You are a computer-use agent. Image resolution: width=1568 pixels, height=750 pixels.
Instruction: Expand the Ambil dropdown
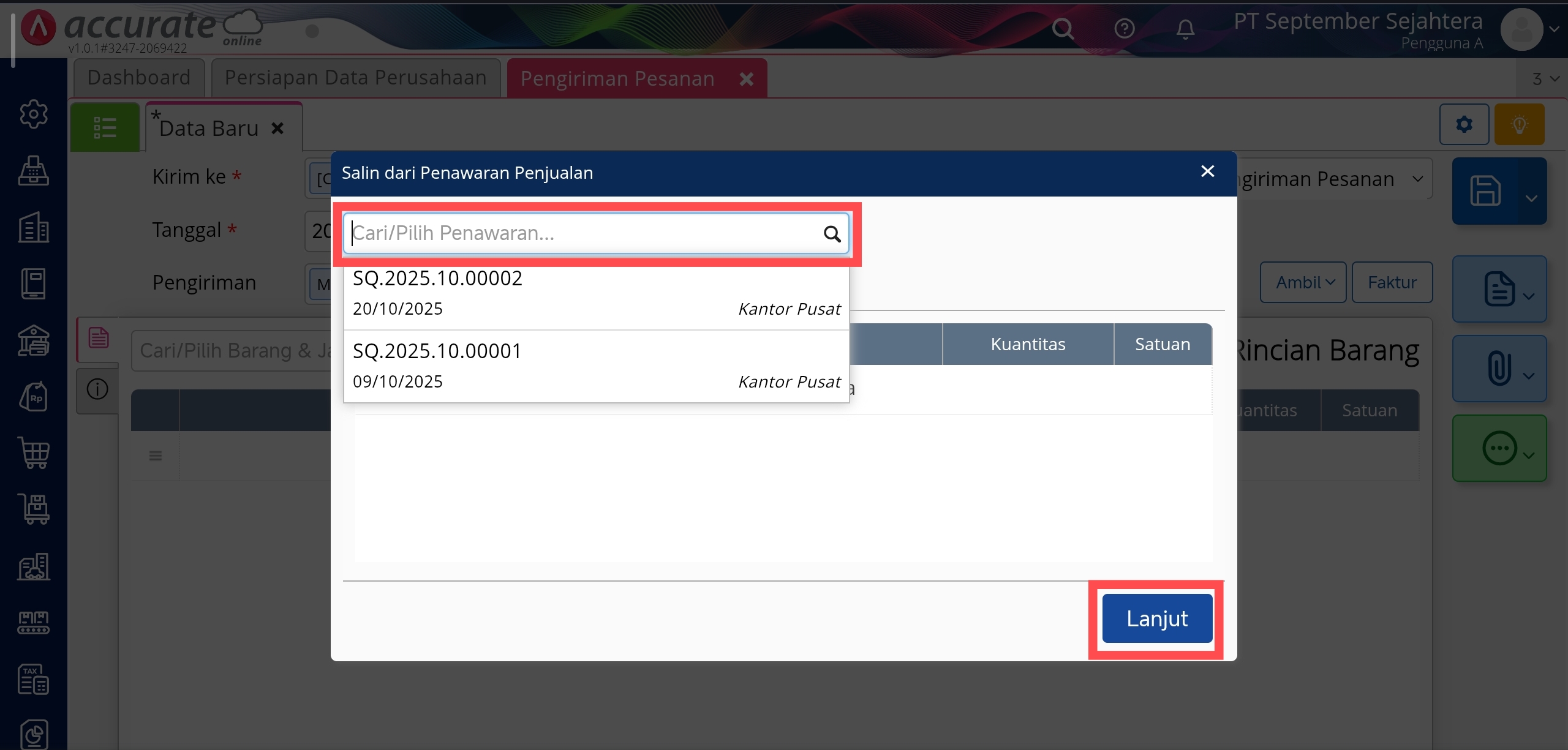pyautogui.click(x=1303, y=282)
